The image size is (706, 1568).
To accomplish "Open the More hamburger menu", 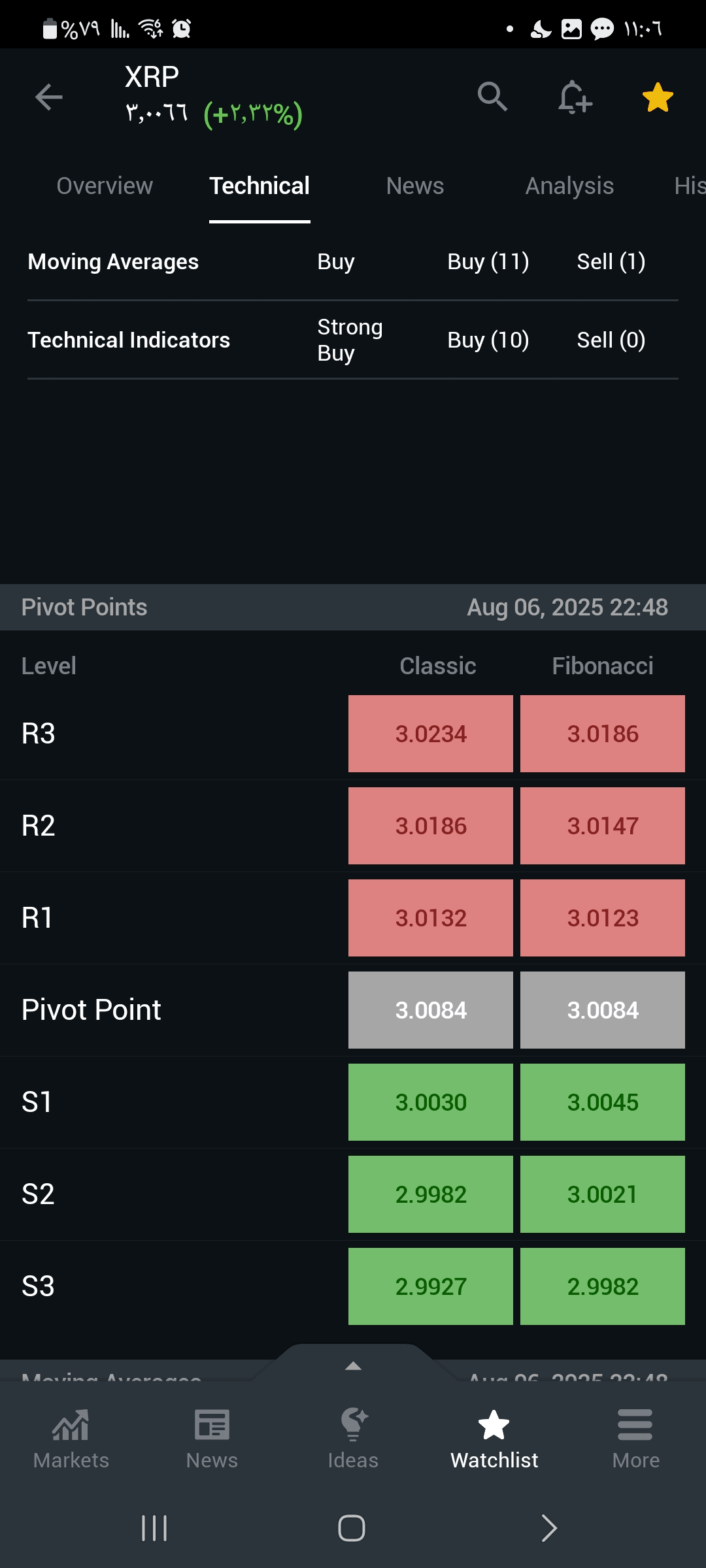I will (x=635, y=1424).
